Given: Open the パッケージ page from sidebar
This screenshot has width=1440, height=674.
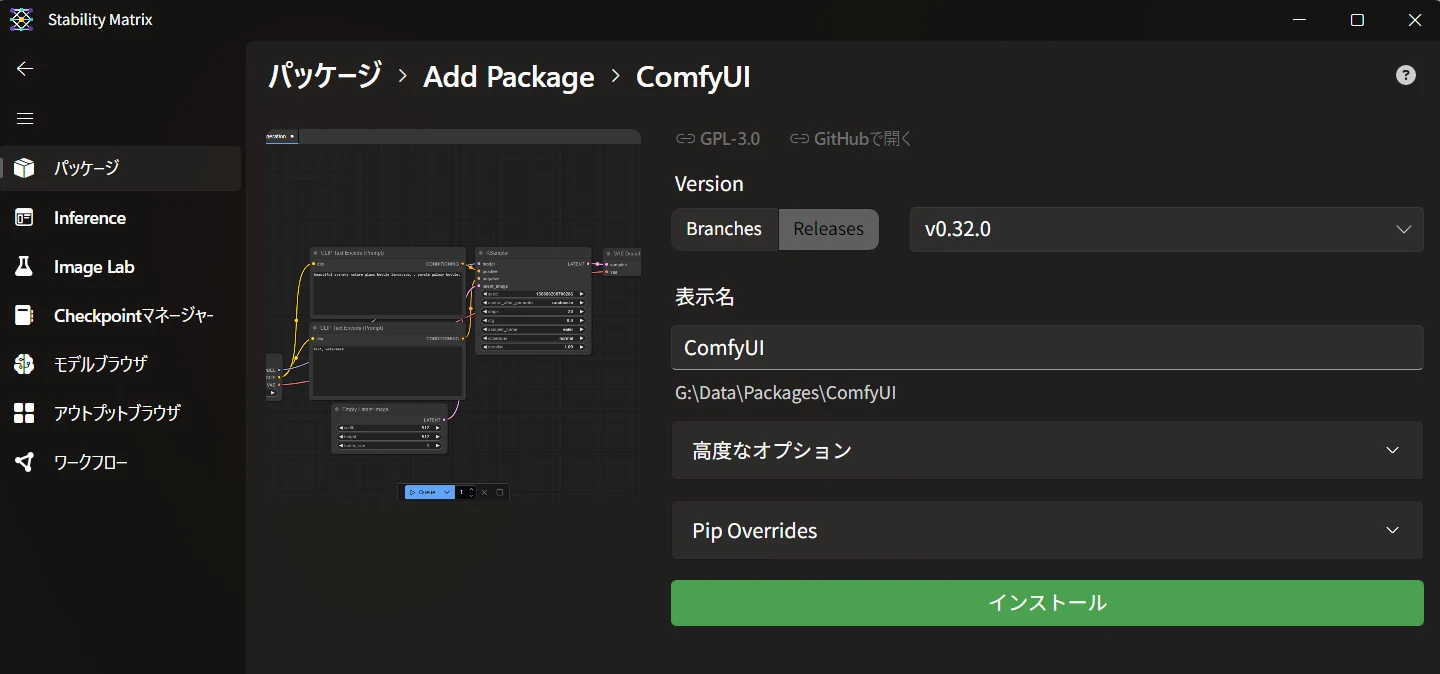Looking at the screenshot, I should [x=121, y=168].
